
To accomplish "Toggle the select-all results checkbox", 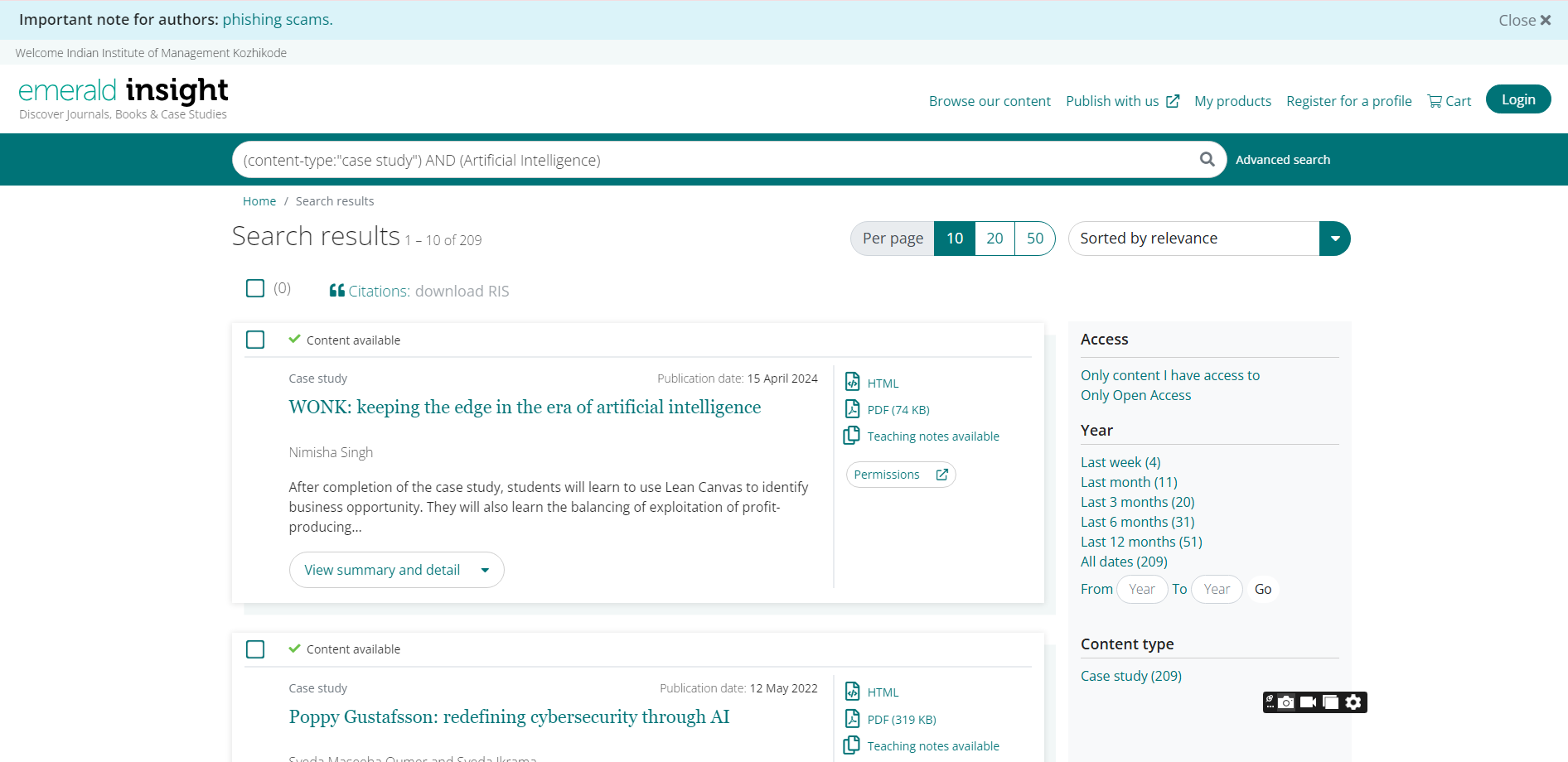I will tap(255, 288).
